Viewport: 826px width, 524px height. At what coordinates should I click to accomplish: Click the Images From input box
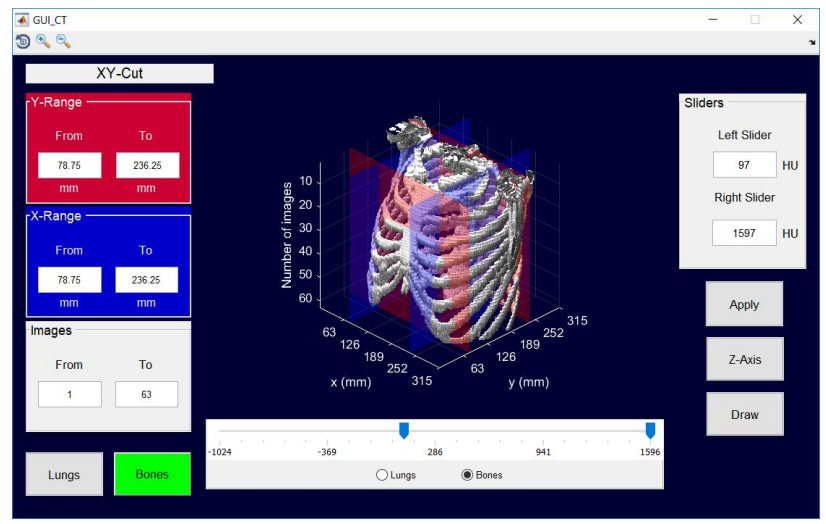point(70,394)
